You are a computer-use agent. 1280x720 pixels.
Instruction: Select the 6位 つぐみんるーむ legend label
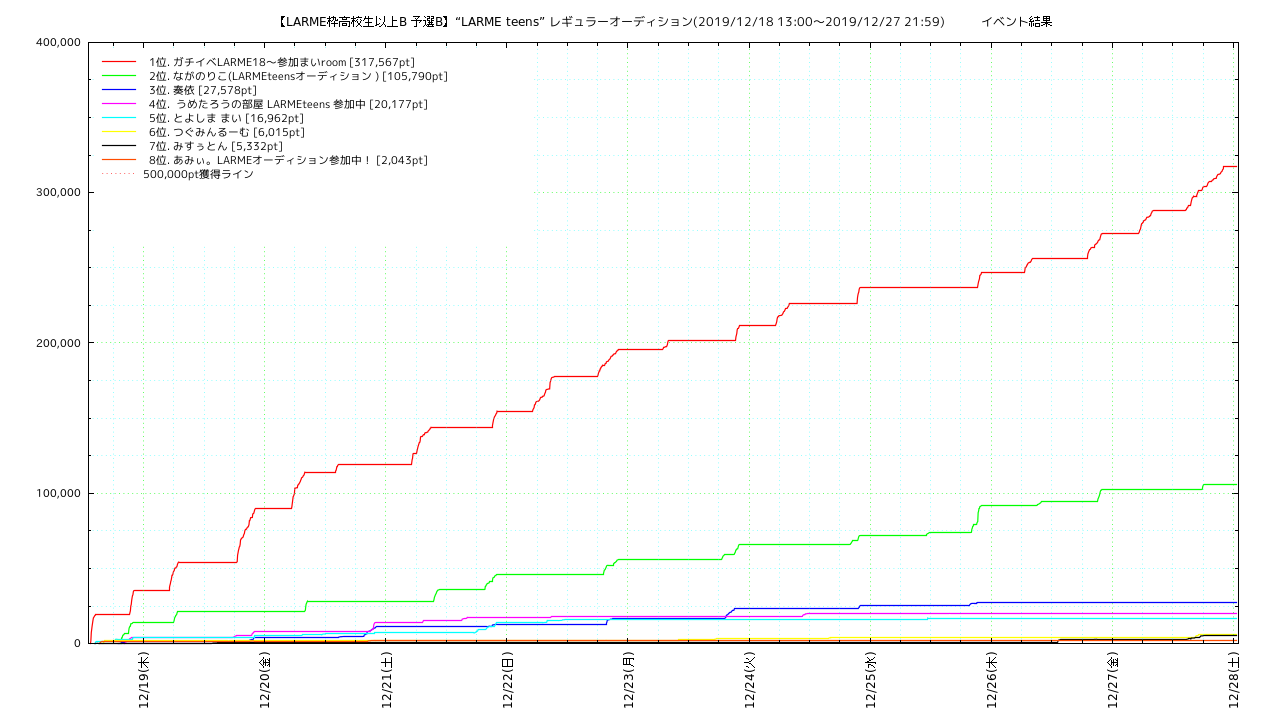pos(227,132)
